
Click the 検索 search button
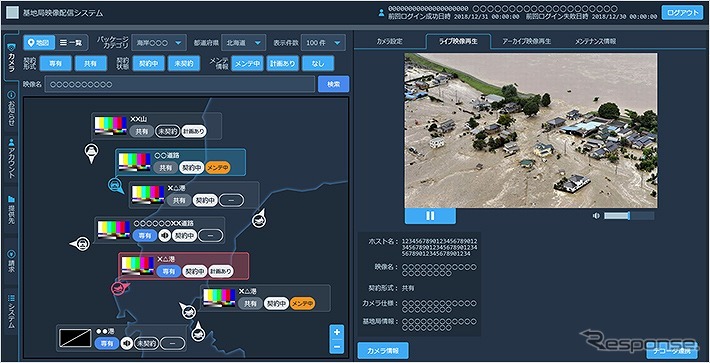pos(334,84)
